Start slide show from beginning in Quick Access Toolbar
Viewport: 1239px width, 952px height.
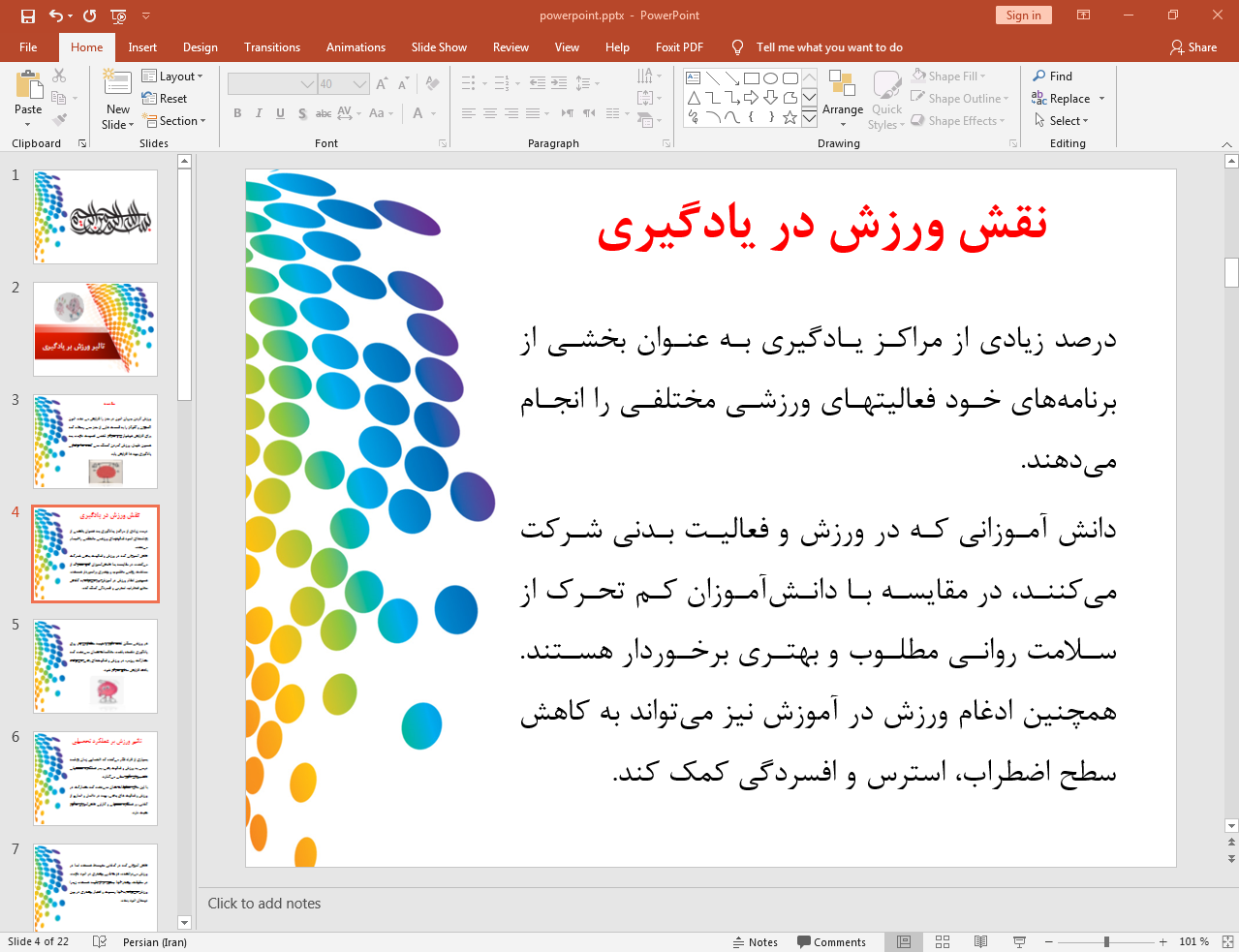[118, 15]
